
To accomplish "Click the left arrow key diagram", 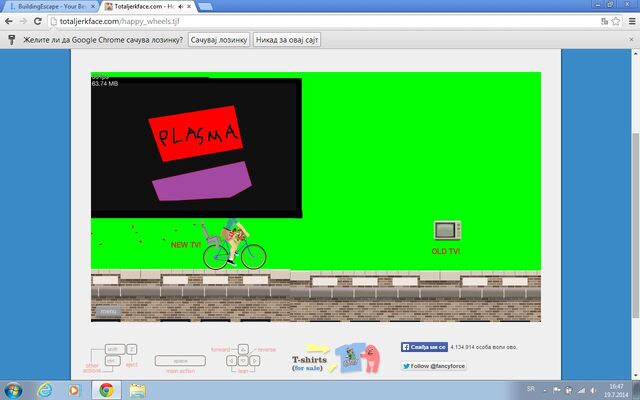I will tap(231, 361).
